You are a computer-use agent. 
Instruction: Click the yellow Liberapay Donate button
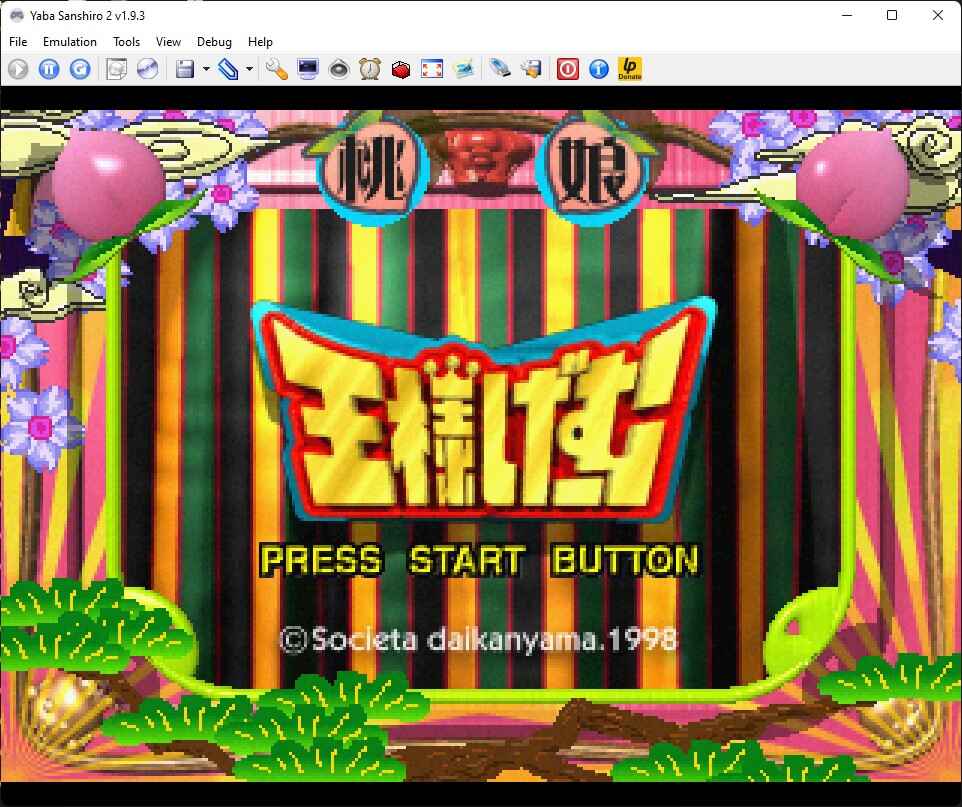point(630,69)
